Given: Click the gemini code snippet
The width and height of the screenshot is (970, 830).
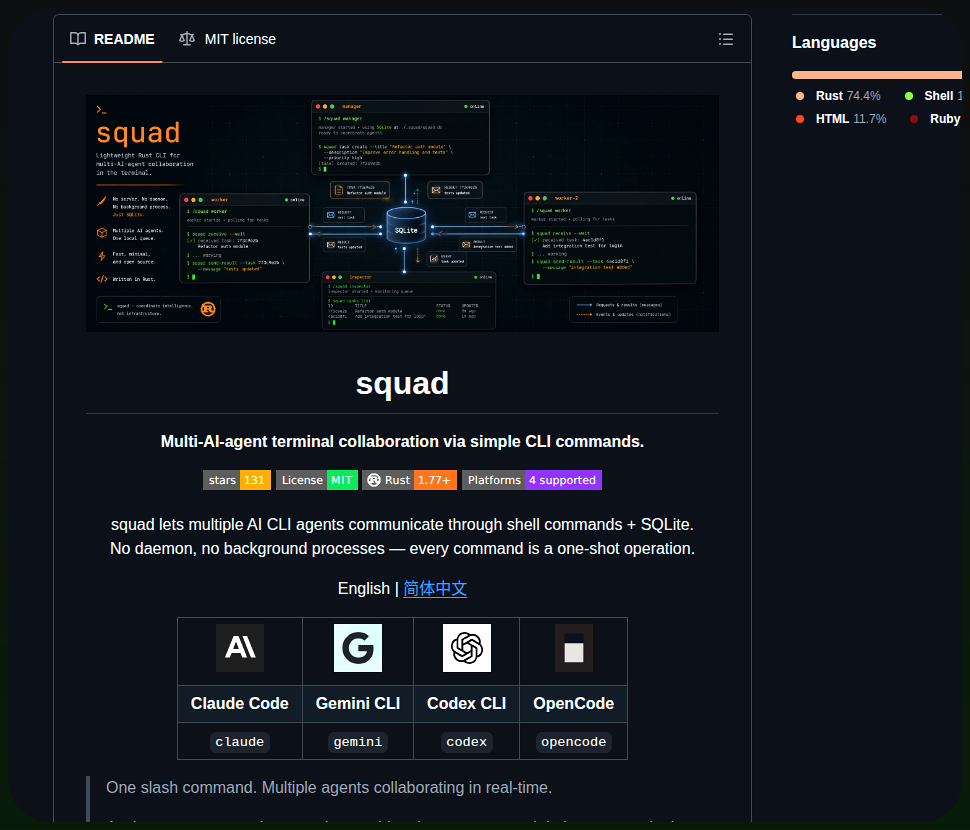Looking at the screenshot, I should (x=358, y=742).
